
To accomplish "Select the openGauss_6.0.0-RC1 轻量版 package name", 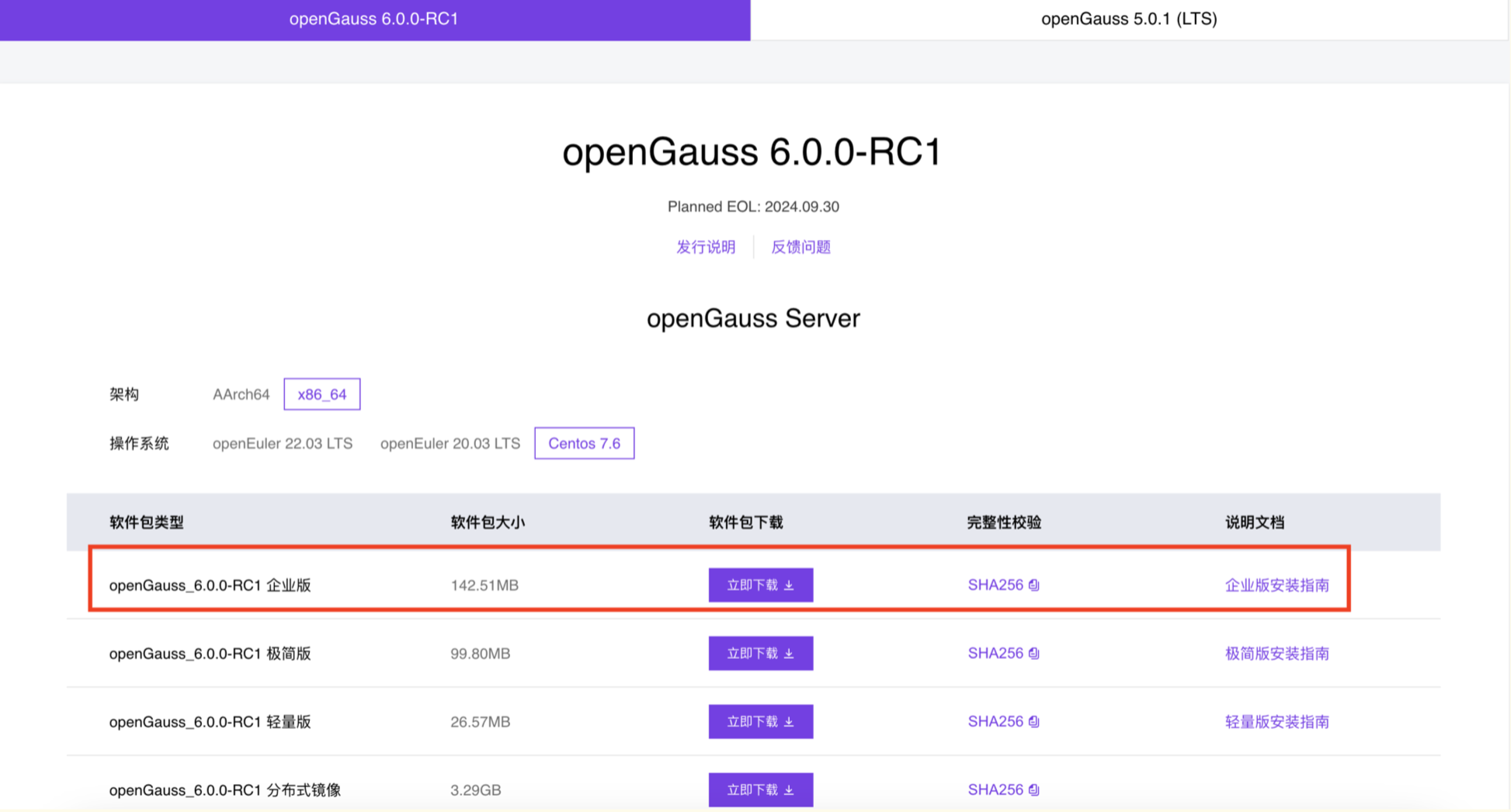I will click(210, 722).
